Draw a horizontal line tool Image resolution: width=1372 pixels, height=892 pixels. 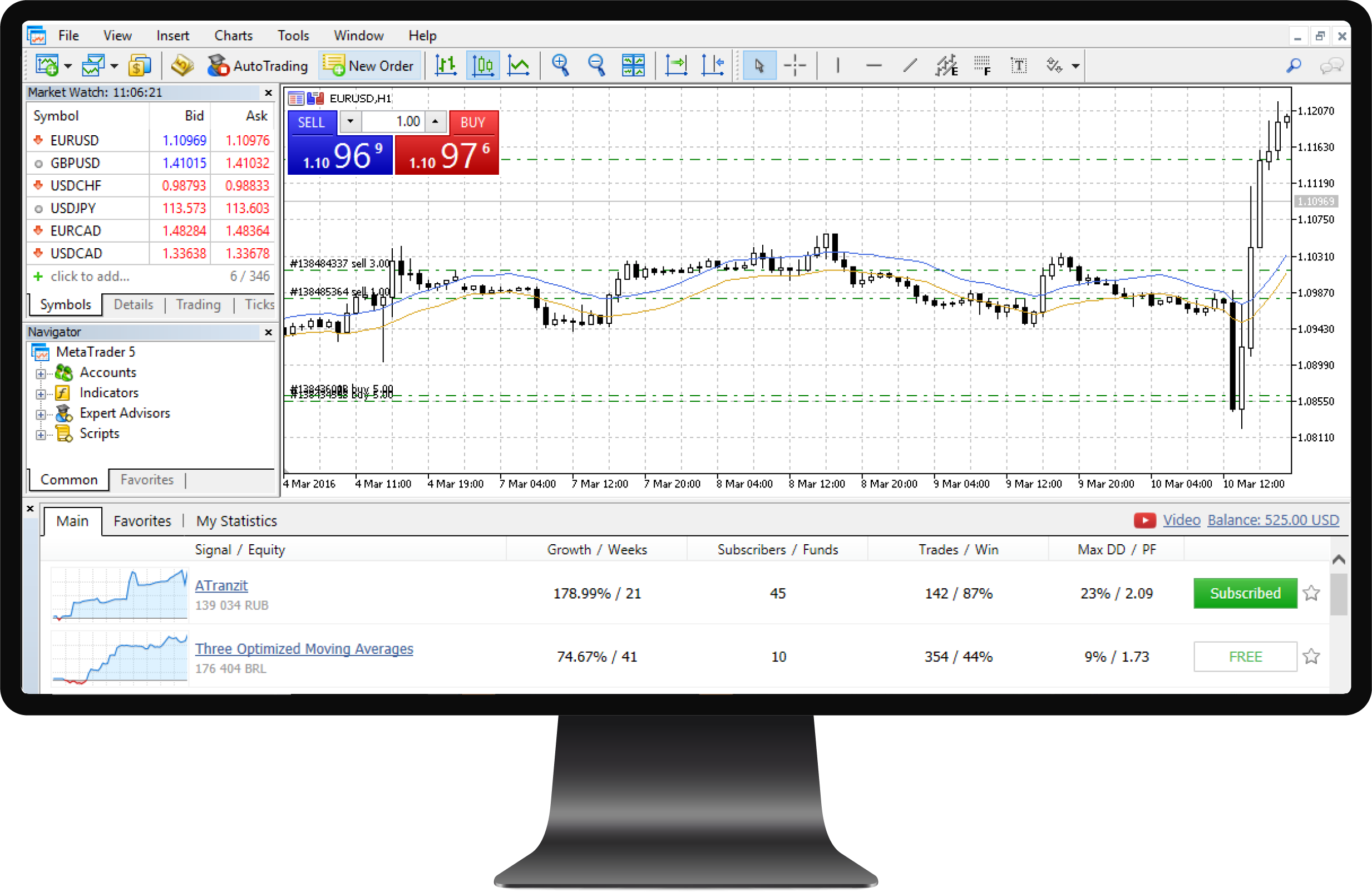tap(874, 66)
